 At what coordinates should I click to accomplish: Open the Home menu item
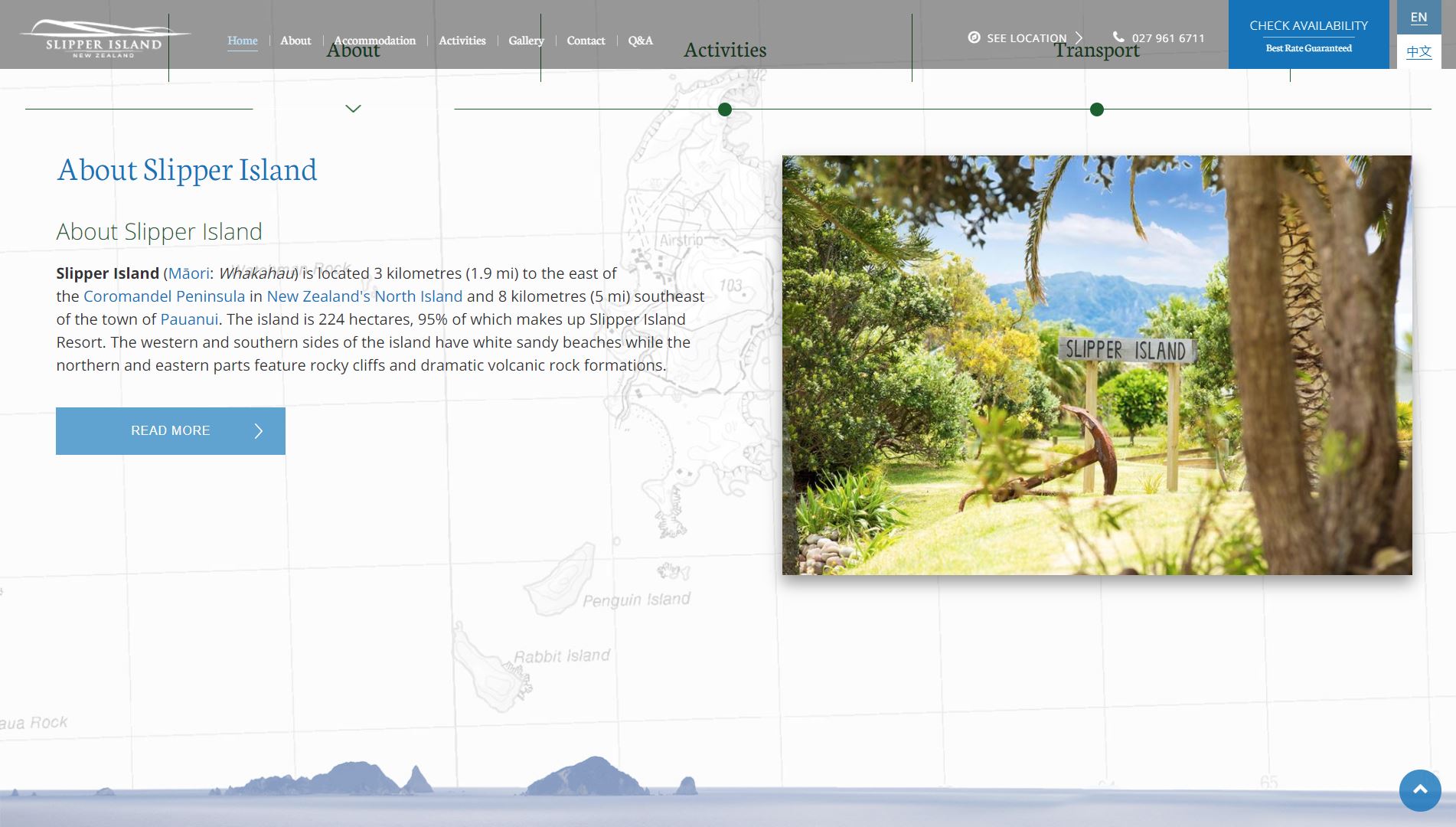coord(242,41)
